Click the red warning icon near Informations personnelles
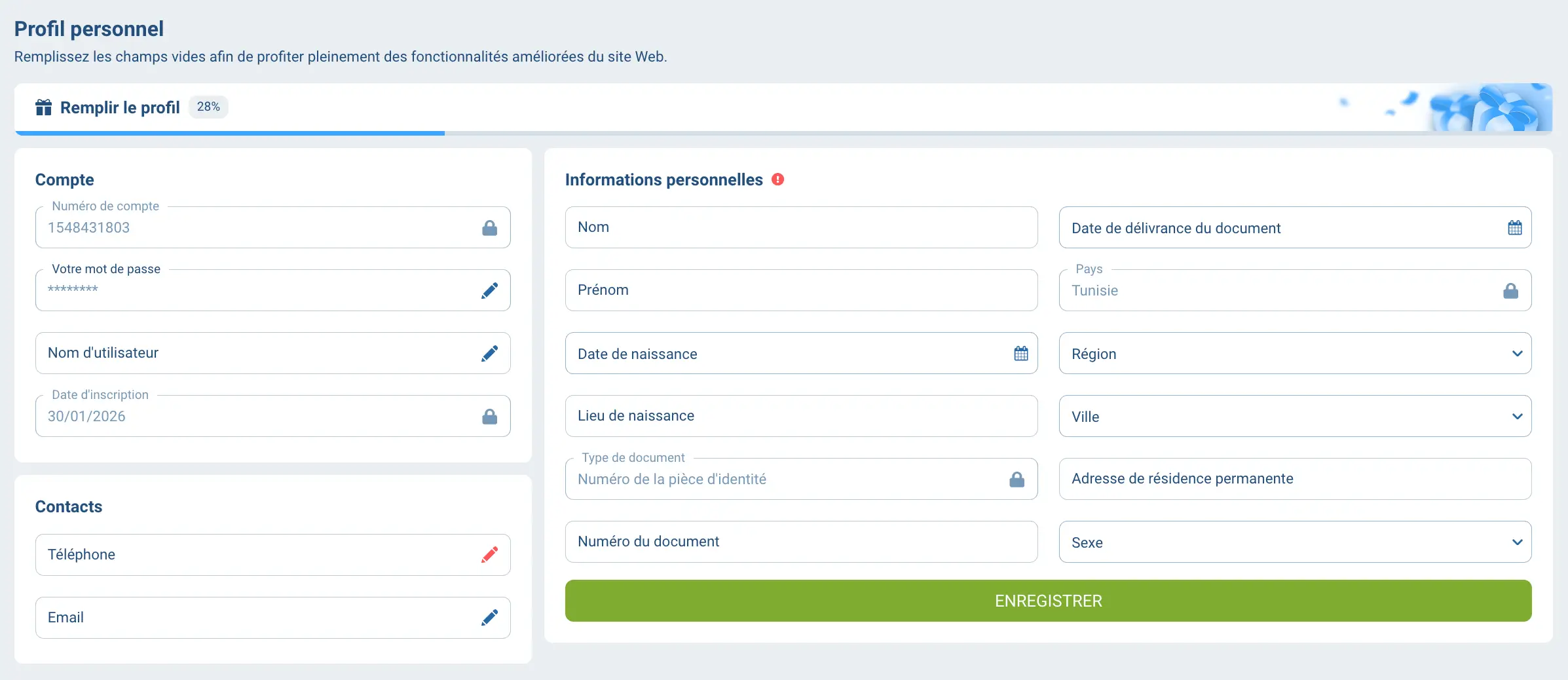This screenshot has height=680, width=1568. pos(777,179)
